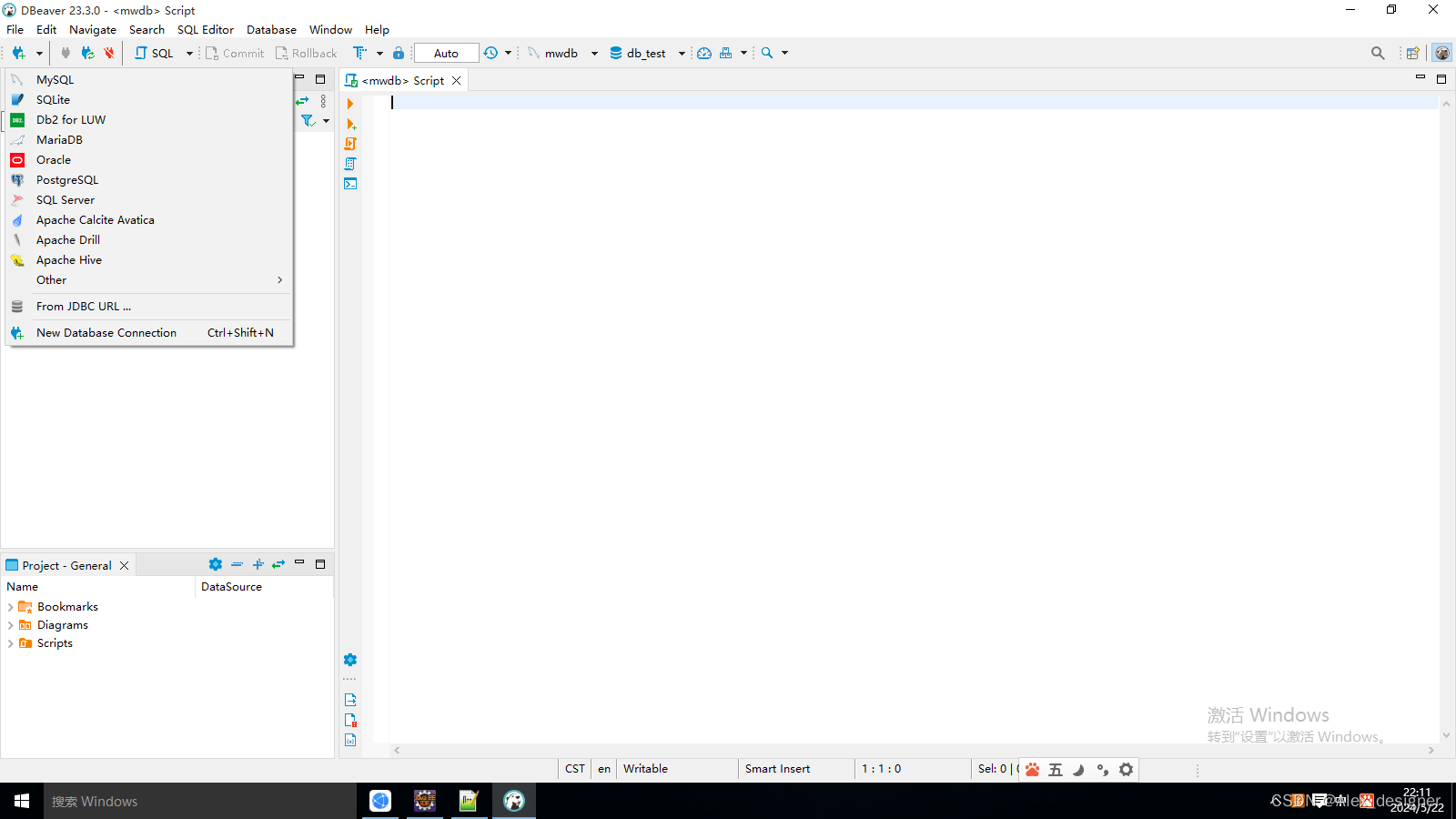Open the SQL Editor menu
Viewport: 1456px width, 819px height.
tap(206, 29)
